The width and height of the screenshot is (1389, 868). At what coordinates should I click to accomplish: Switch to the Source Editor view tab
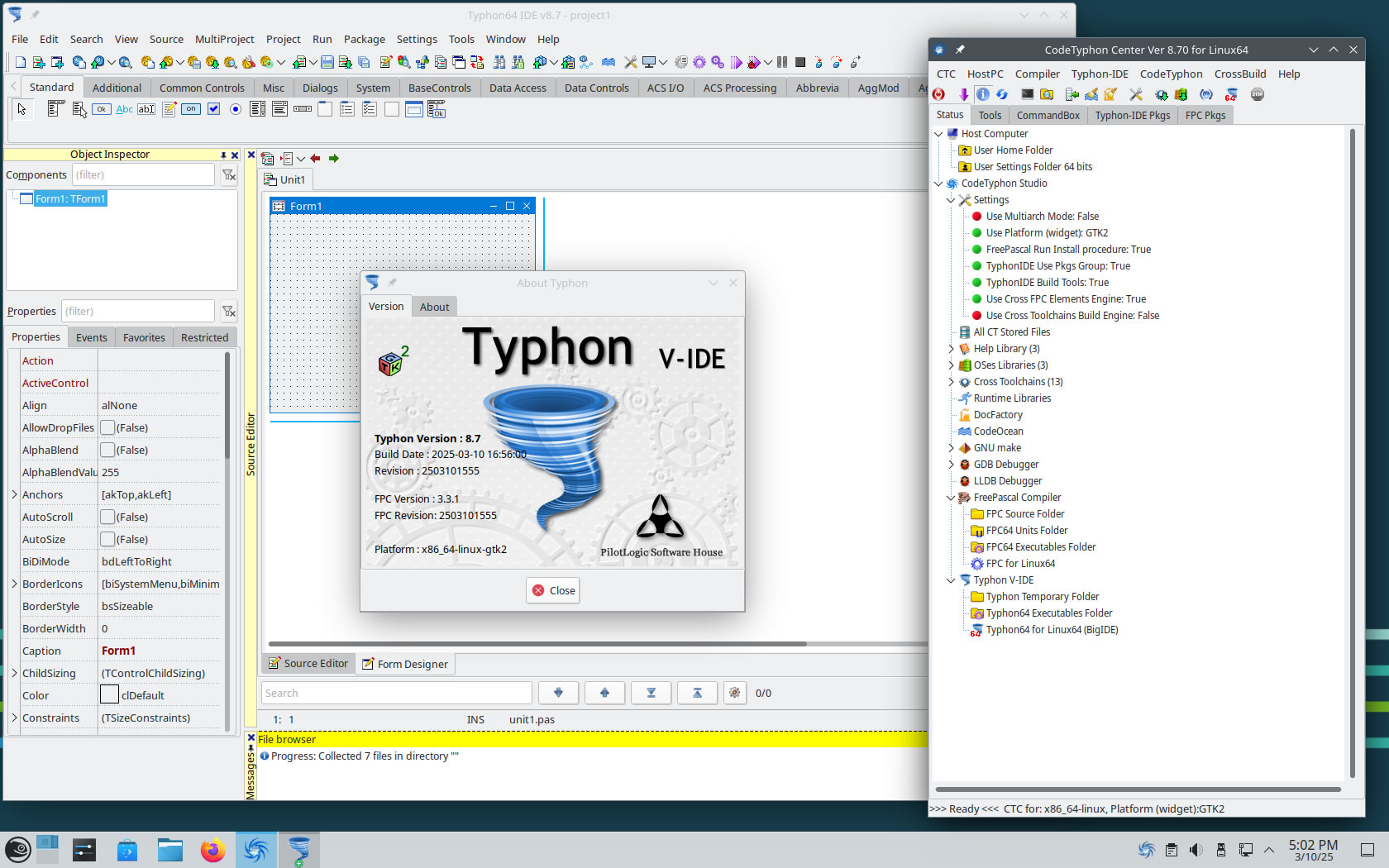[309, 663]
